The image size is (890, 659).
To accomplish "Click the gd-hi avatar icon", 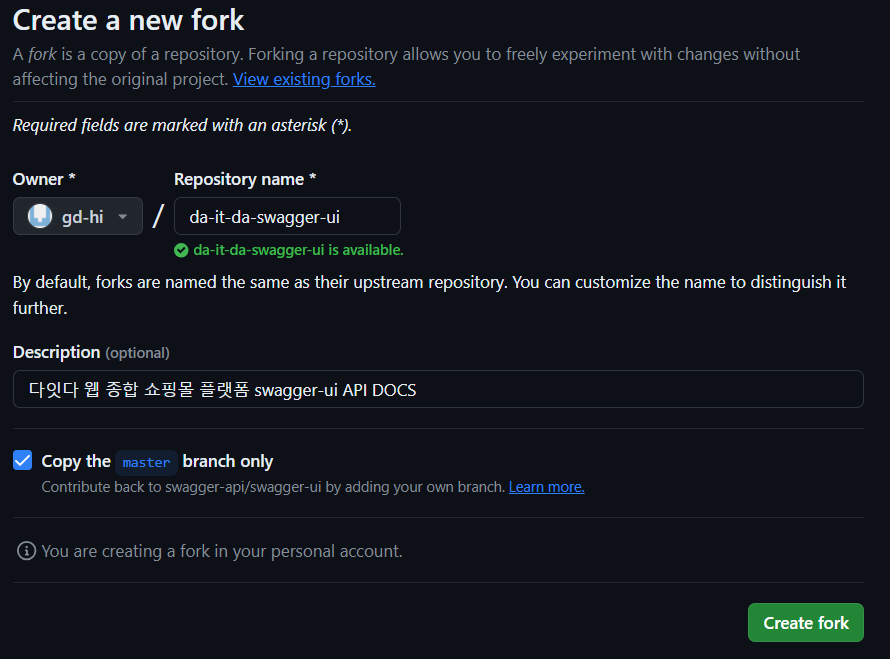I will [x=40, y=216].
